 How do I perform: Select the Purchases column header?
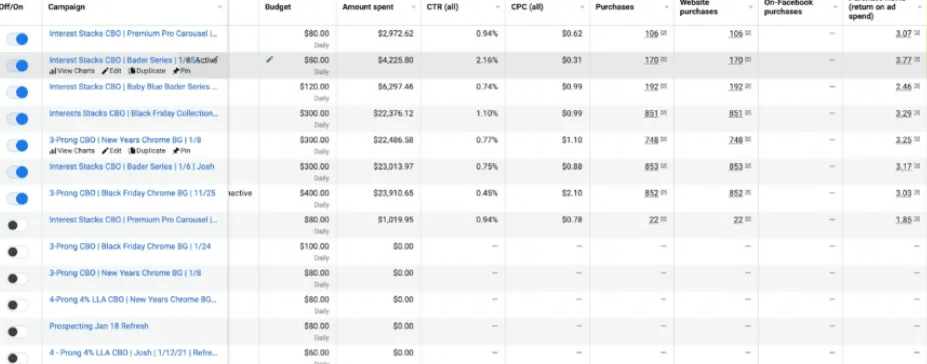click(614, 7)
